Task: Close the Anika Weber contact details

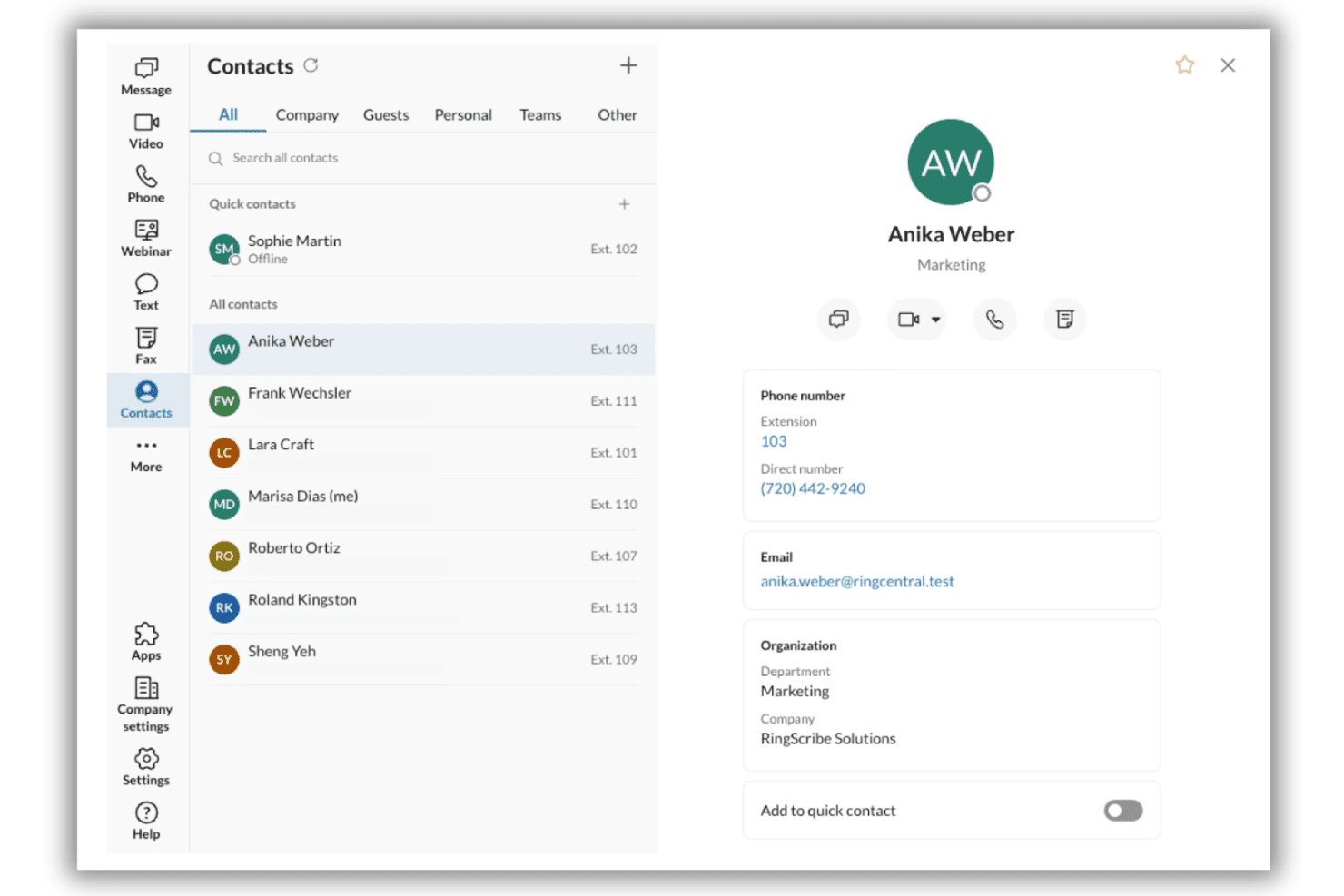Action: [x=1228, y=65]
